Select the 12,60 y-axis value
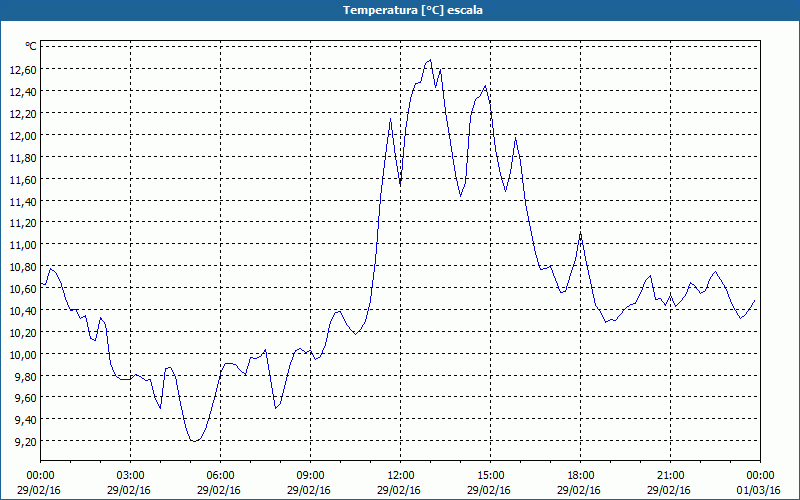The height and width of the screenshot is (500, 800). tap(23, 70)
